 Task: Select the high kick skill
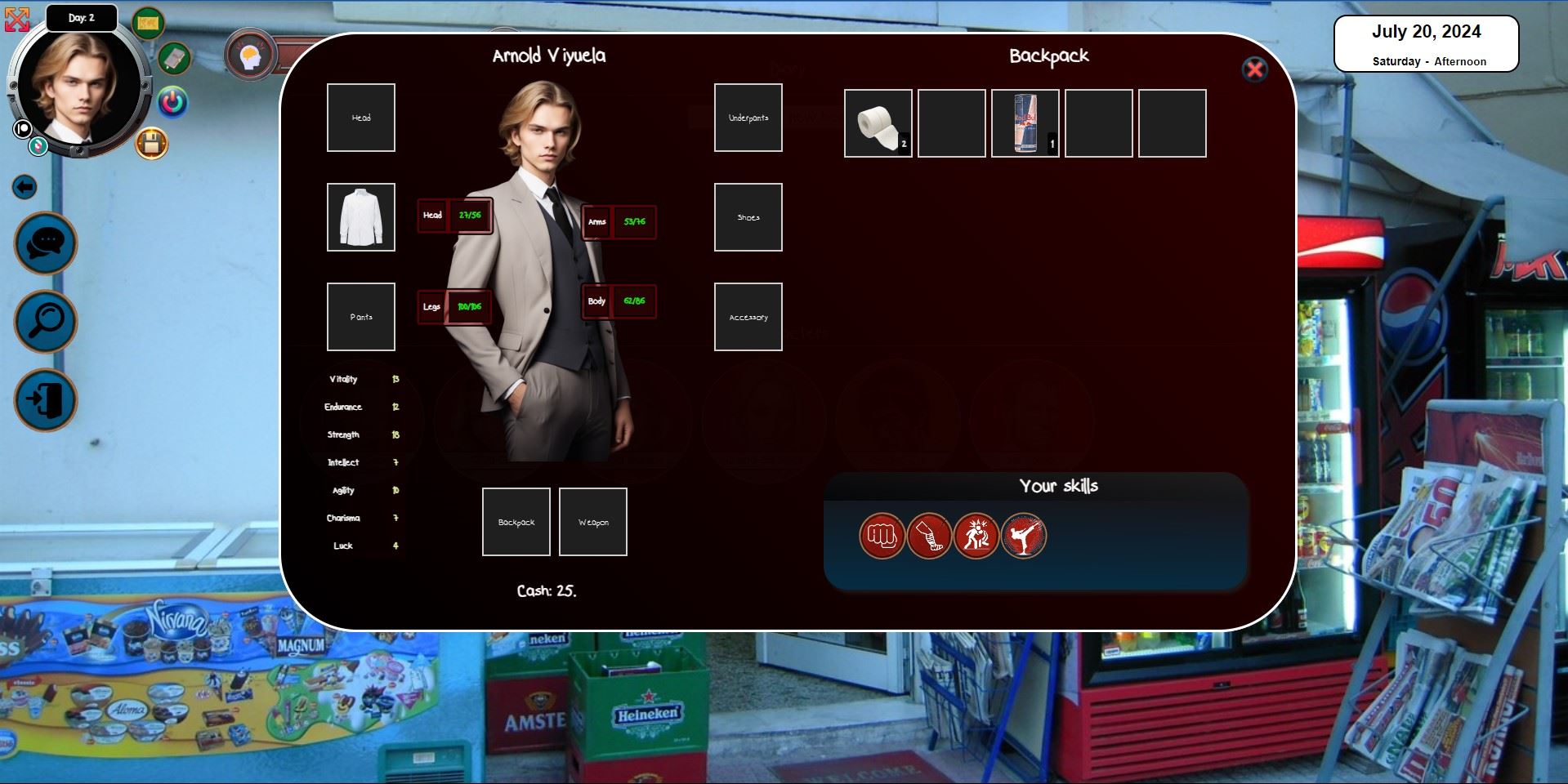tap(1024, 536)
